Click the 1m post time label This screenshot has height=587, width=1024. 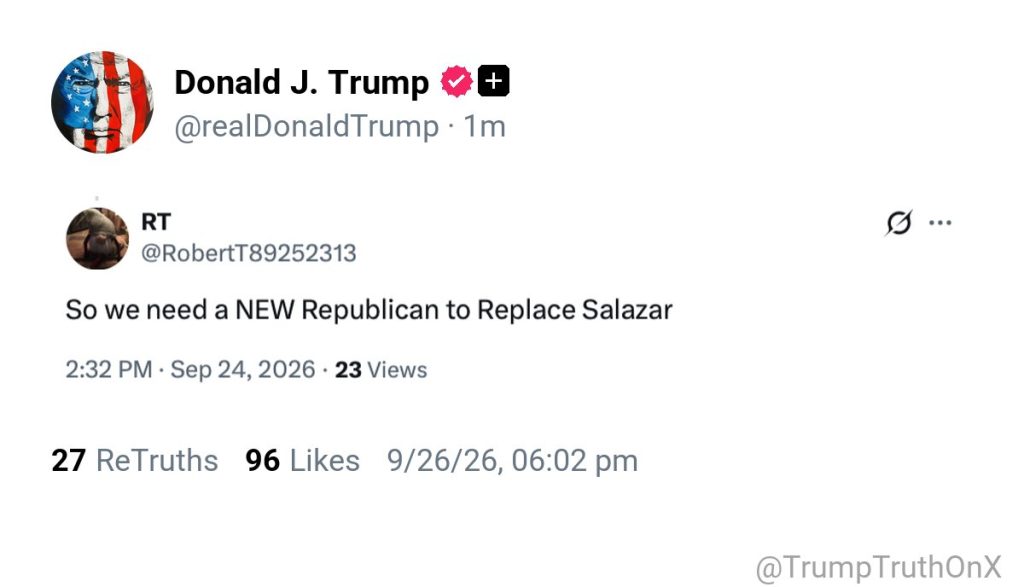point(484,126)
